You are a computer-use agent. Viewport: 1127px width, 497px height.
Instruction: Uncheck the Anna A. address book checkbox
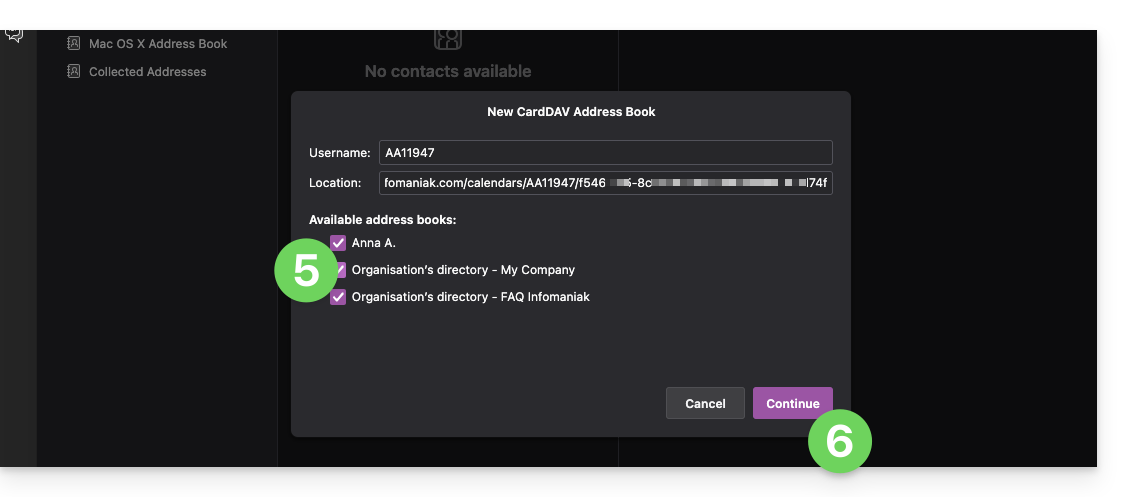click(338, 243)
